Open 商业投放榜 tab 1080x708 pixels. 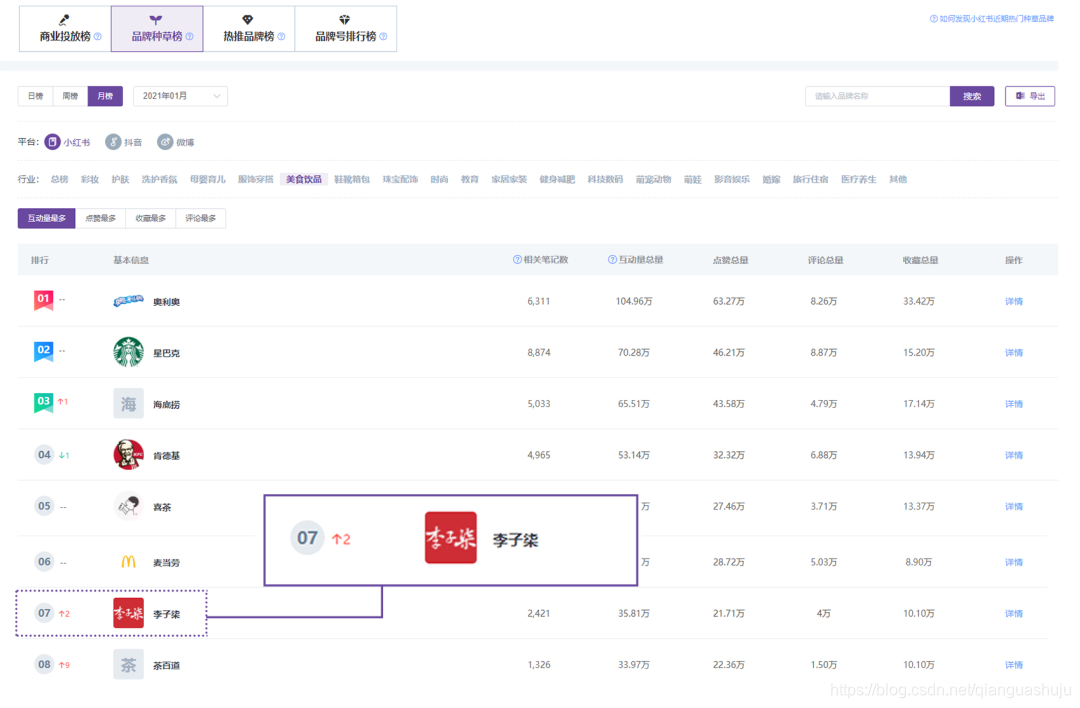pos(65,28)
